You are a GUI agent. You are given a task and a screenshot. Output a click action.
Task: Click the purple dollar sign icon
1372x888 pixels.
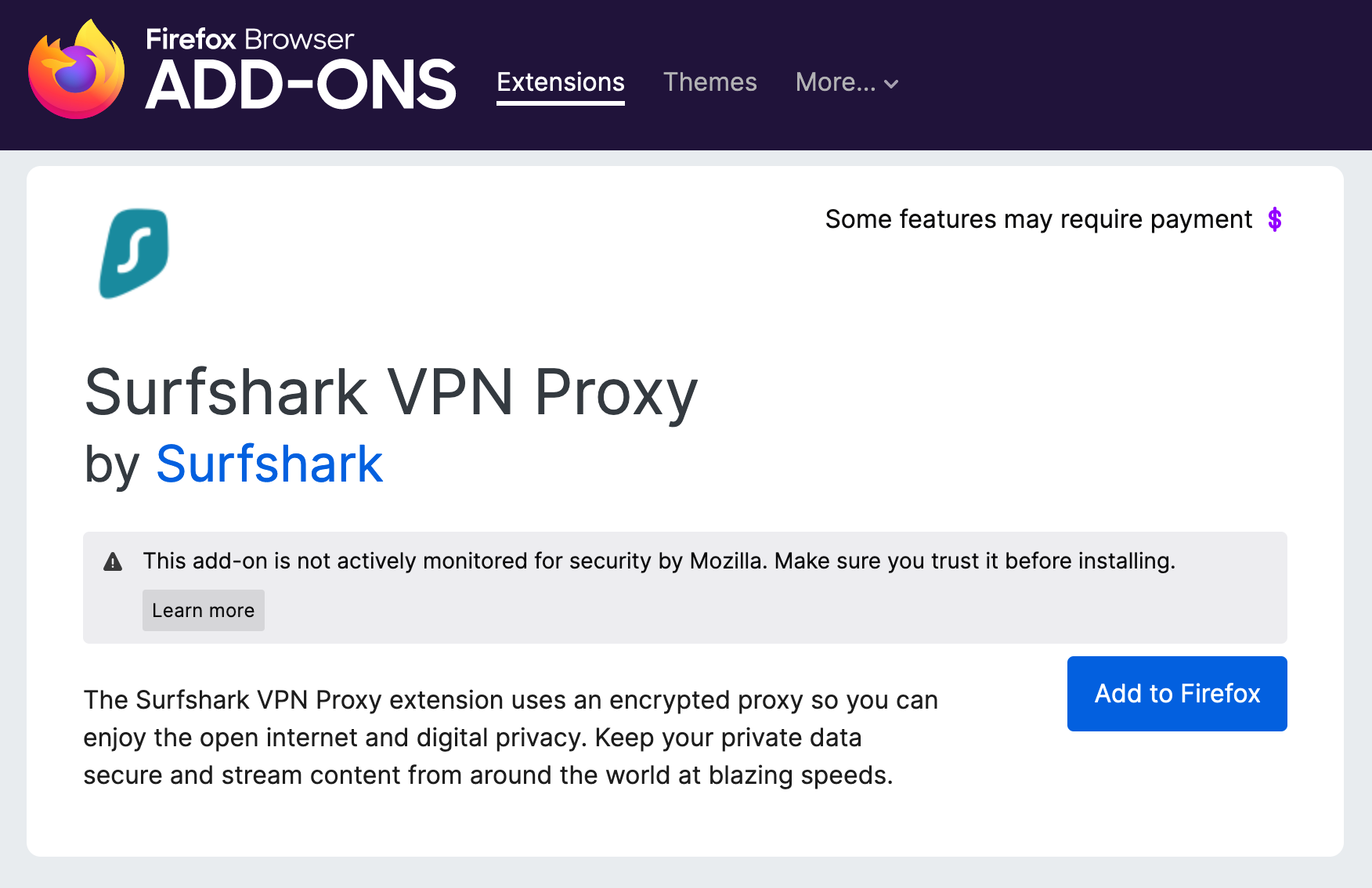[1275, 220]
